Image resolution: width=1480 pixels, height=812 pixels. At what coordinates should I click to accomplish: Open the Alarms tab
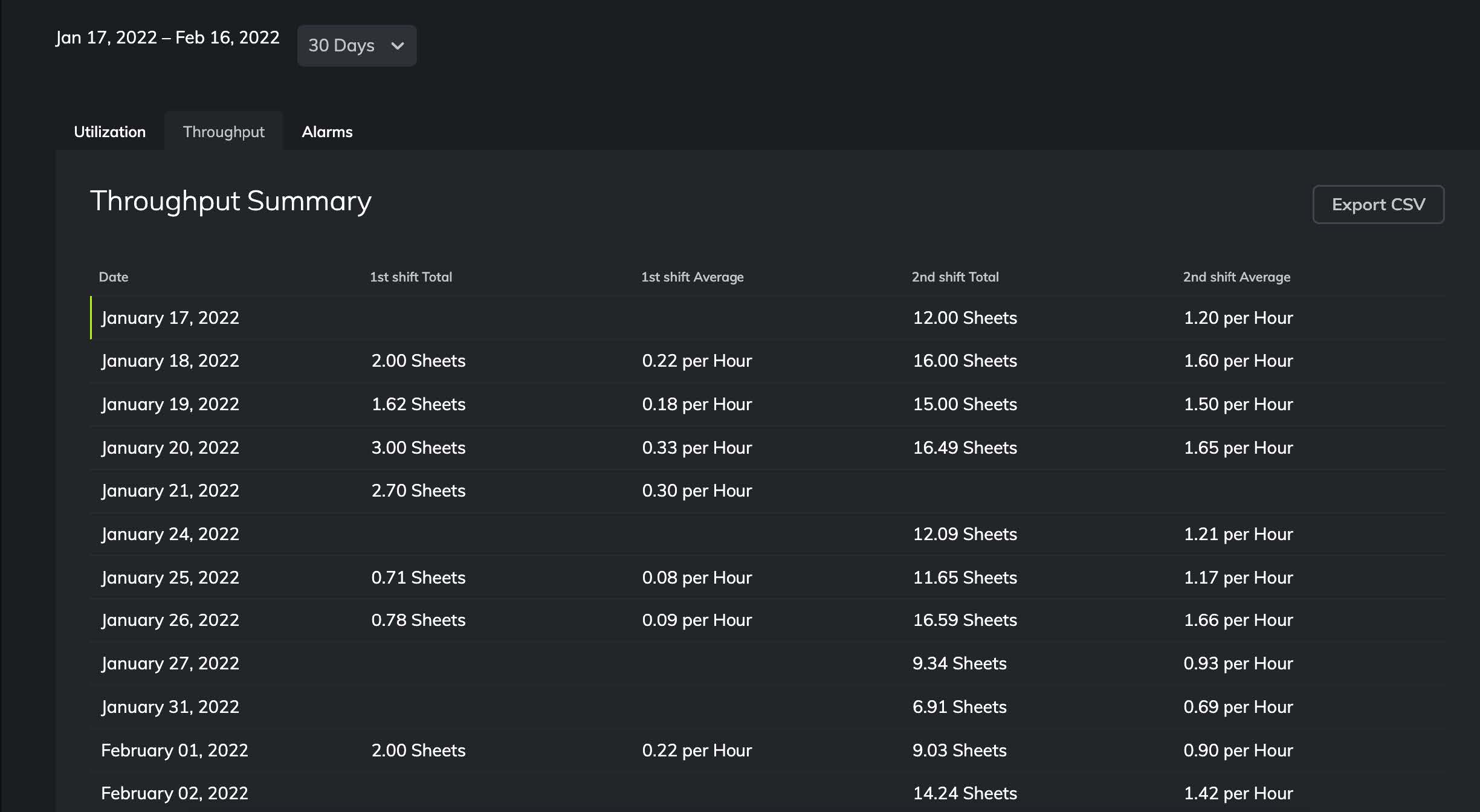327,132
